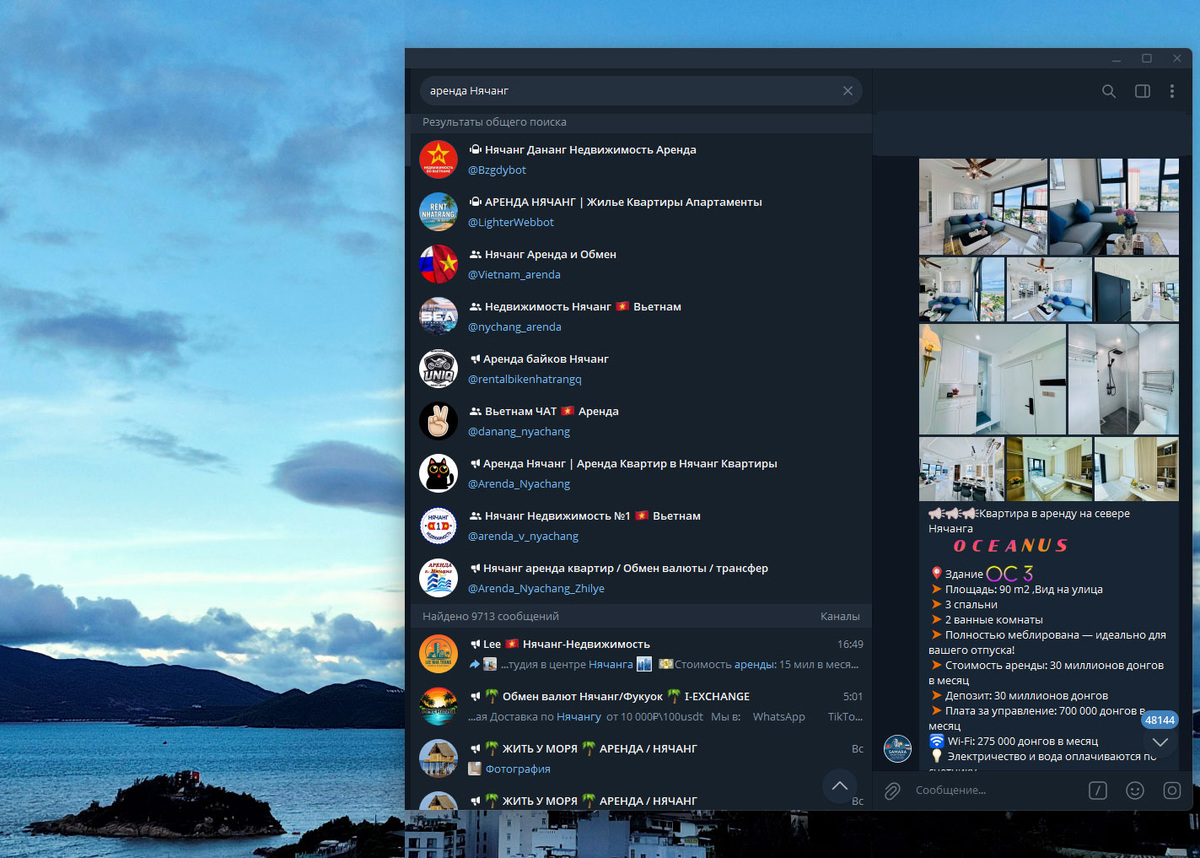Clear the search field with the X icon
The height and width of the screenshot is (858, 1200).
point(848,91)
